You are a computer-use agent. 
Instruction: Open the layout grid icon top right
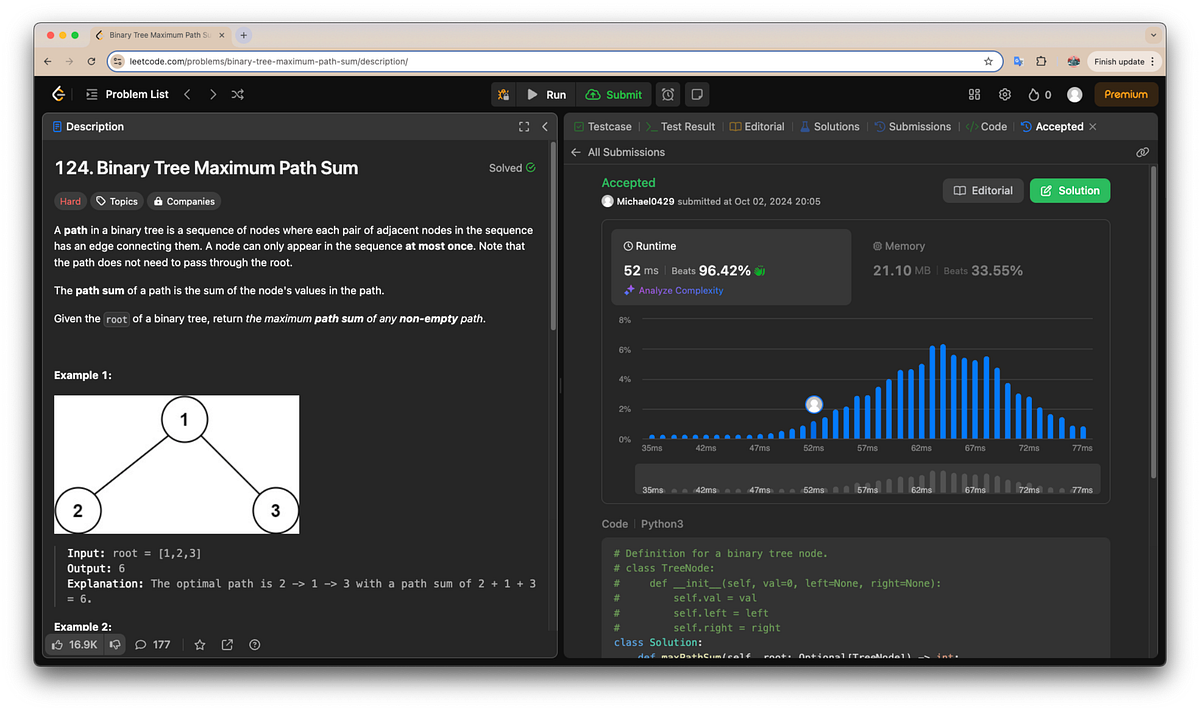(974, 94)
